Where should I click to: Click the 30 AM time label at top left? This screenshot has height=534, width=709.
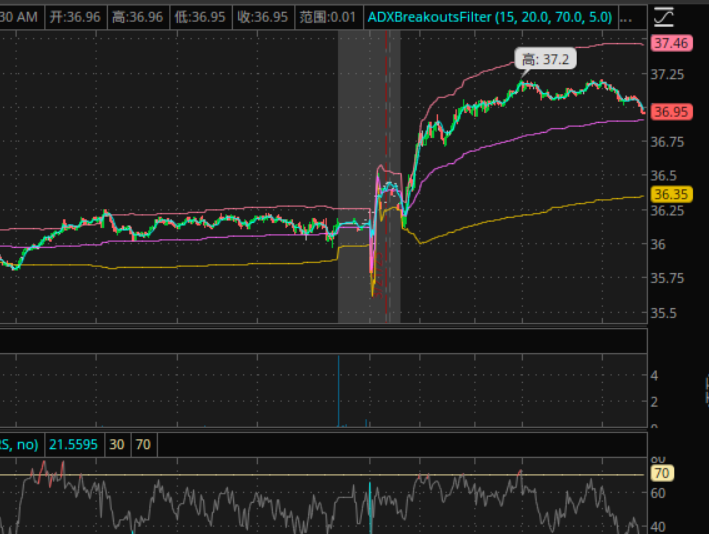tap(19, 17)
